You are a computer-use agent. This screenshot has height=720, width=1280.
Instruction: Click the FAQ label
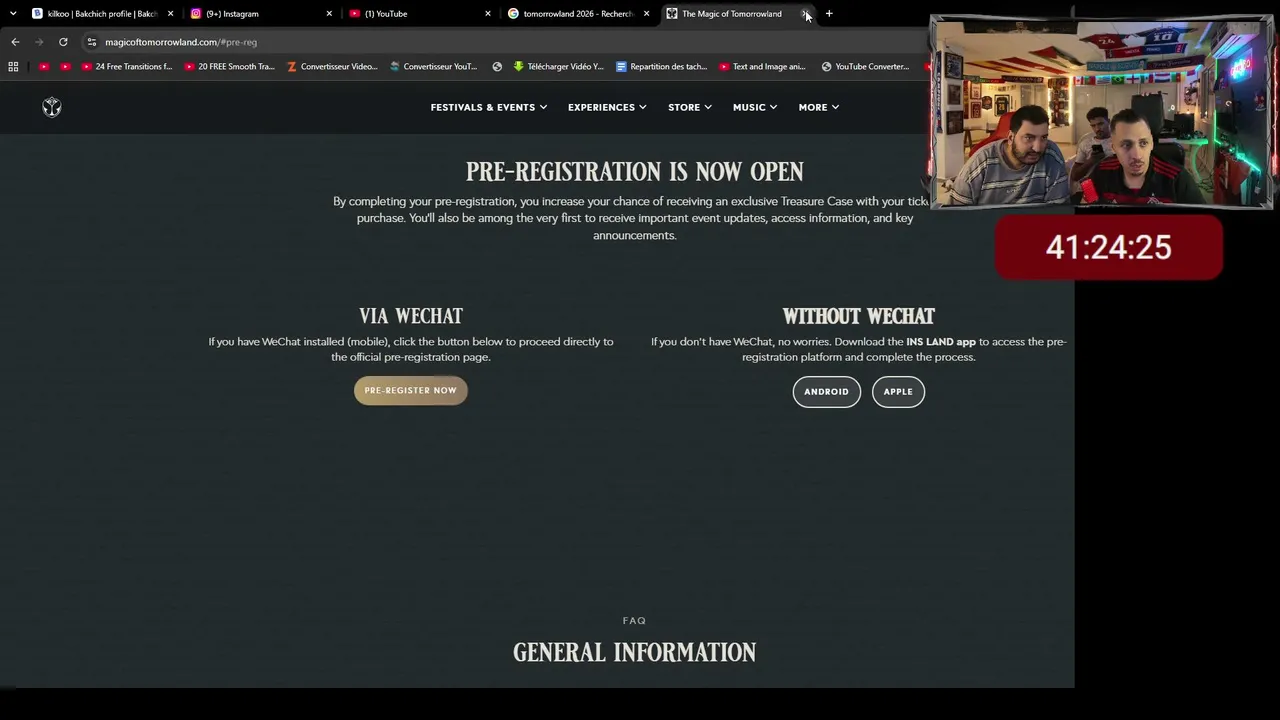tap(634, 621)
